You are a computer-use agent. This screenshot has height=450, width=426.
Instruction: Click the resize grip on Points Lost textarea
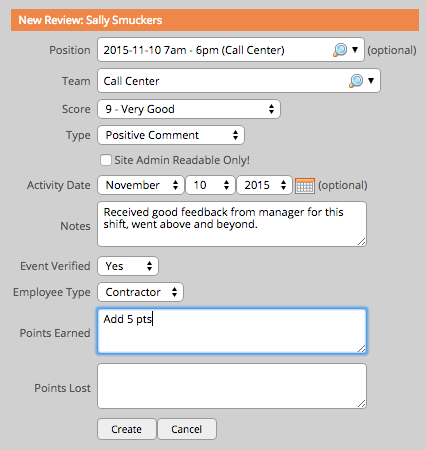tap(361, 403)
